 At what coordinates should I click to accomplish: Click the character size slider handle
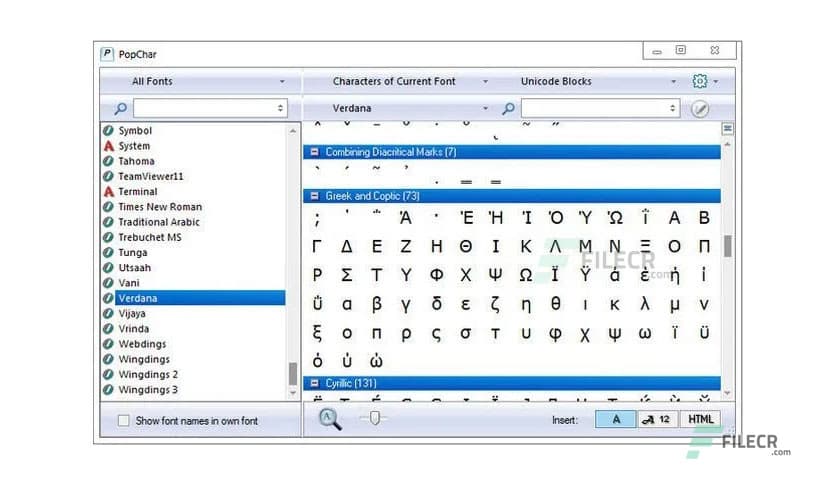(374, 418)
